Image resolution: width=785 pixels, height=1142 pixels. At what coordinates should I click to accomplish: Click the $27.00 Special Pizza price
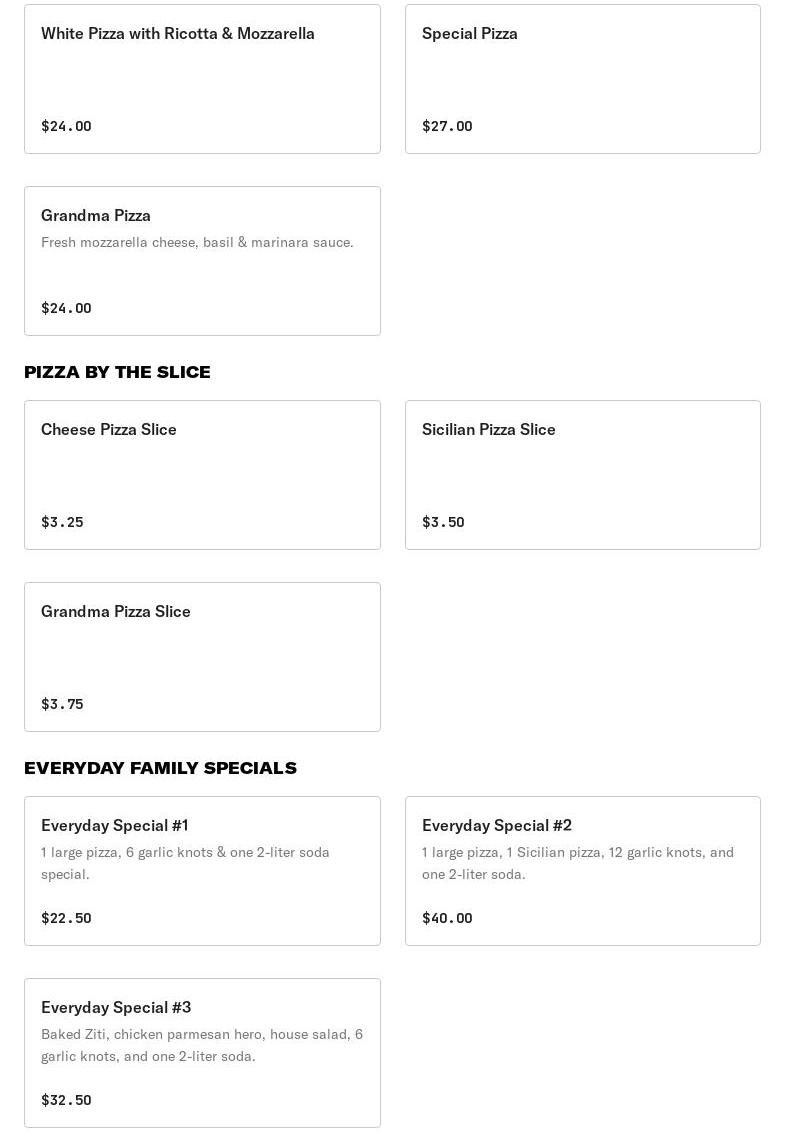coord(447,126)
